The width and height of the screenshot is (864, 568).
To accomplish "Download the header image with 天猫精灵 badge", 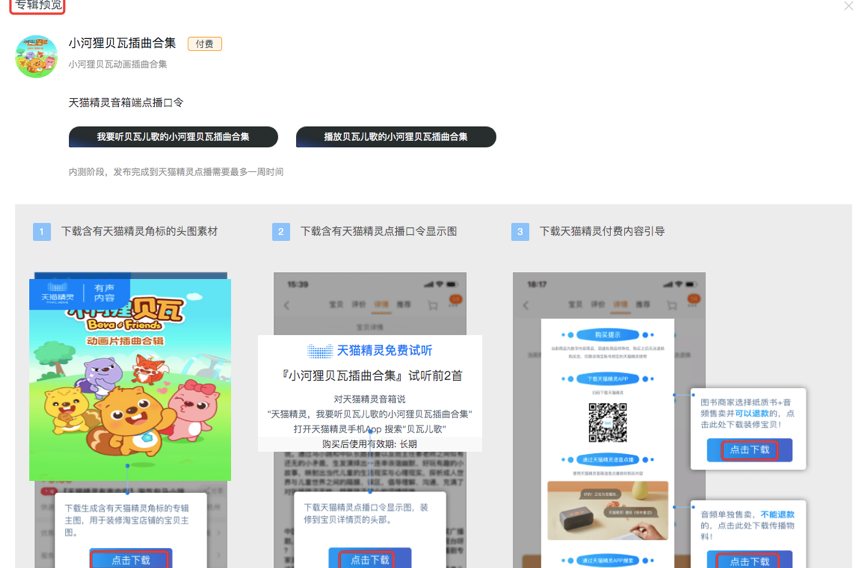I will (131, 560).
